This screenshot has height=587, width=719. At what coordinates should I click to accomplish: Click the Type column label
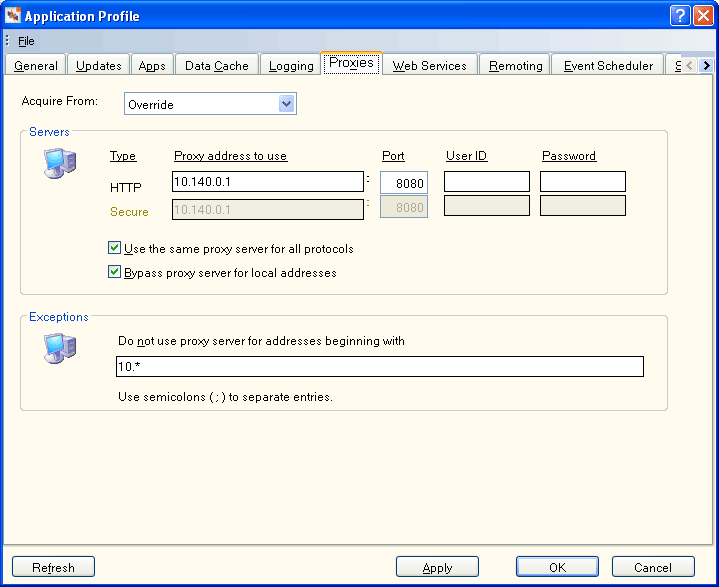tap(123, 156)
